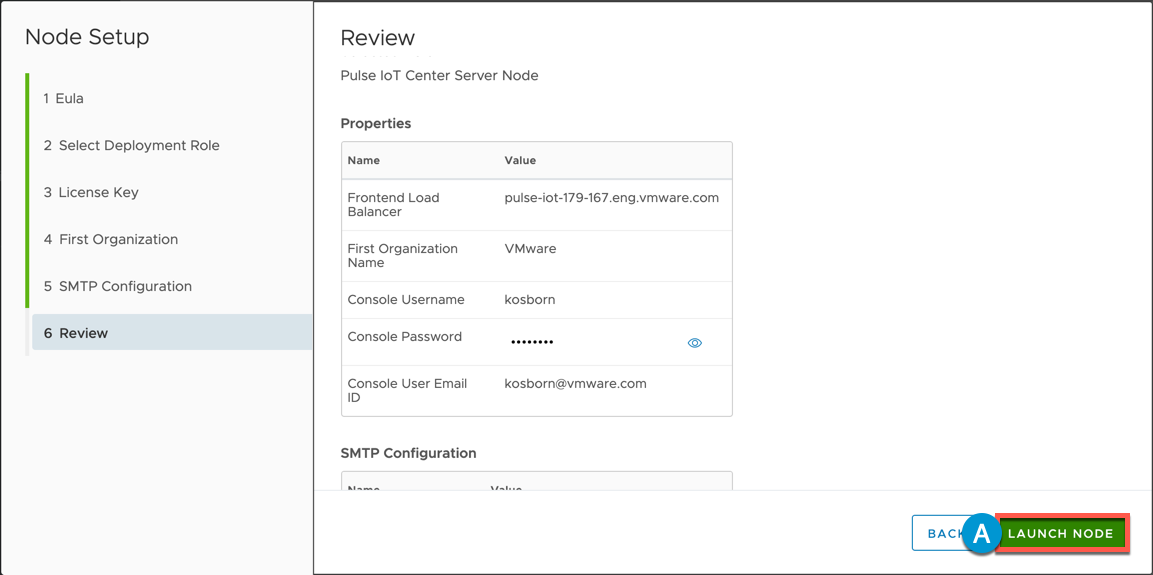The height and width of the screenshot is (575, 1153).
Task: Select step 6 Review
Action: click(x=172, y=333)
